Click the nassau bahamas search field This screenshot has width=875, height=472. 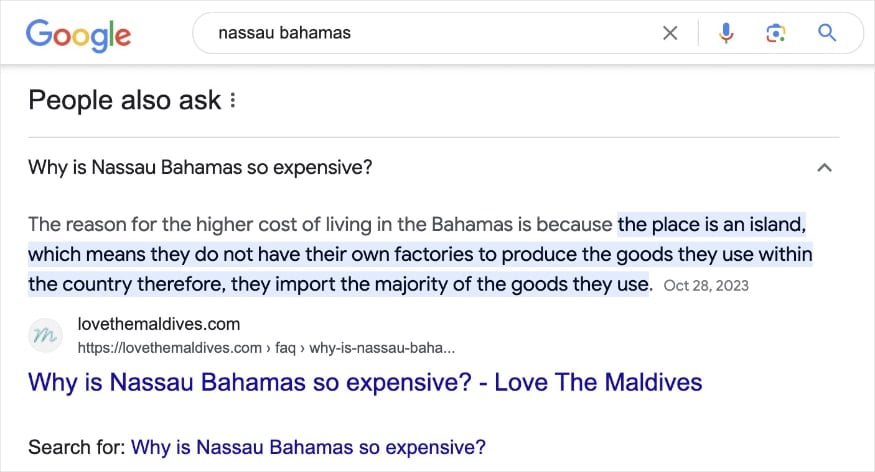424,33
